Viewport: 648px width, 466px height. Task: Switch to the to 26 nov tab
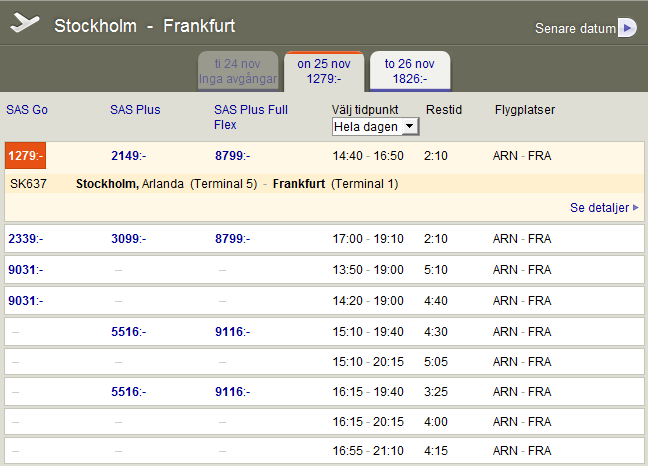(410, 71)
